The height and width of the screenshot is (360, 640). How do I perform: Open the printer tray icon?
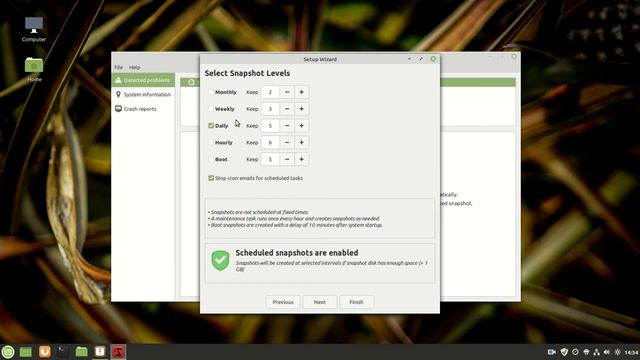pos(586,352)
